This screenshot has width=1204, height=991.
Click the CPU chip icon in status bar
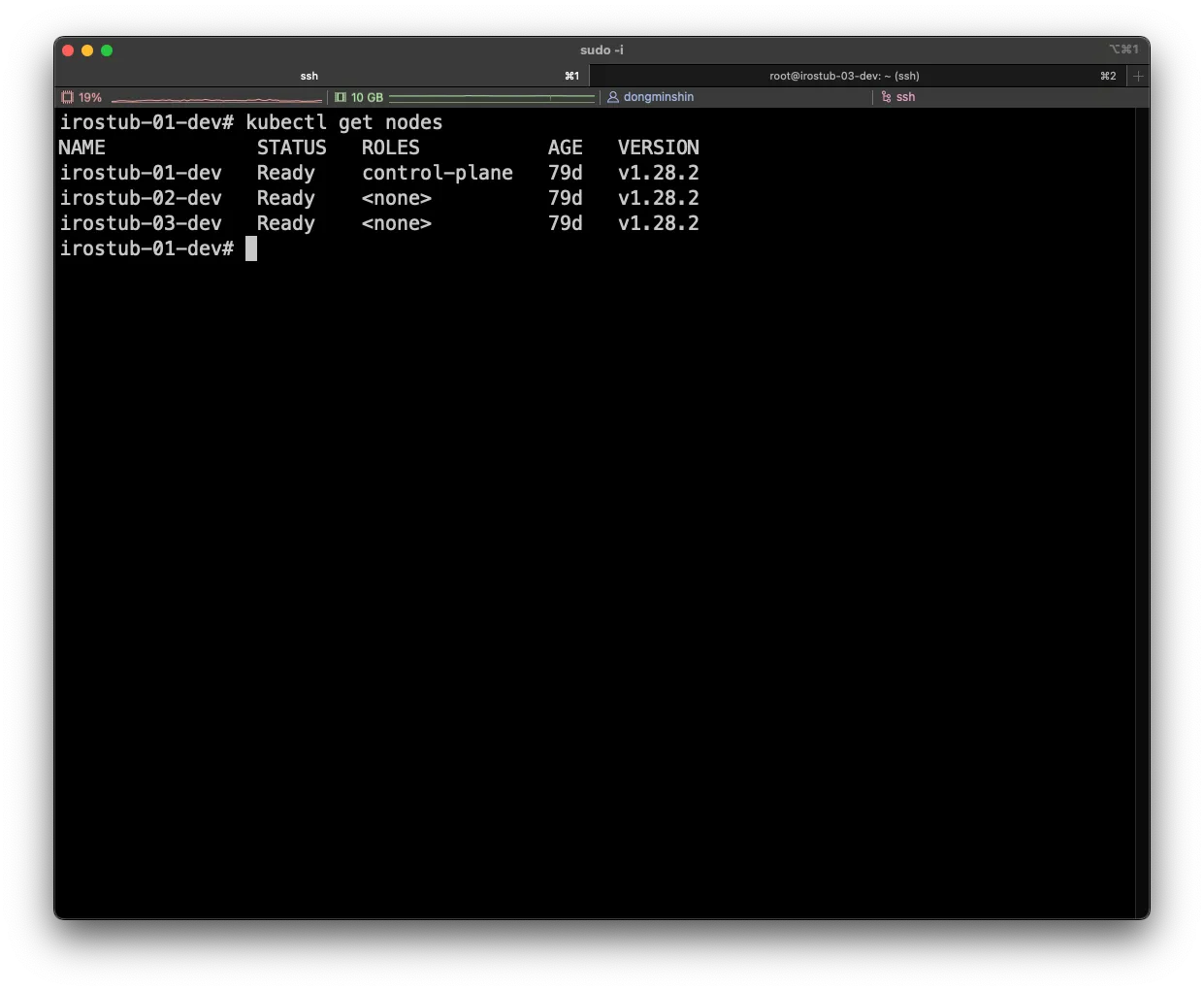pos(67,97)
